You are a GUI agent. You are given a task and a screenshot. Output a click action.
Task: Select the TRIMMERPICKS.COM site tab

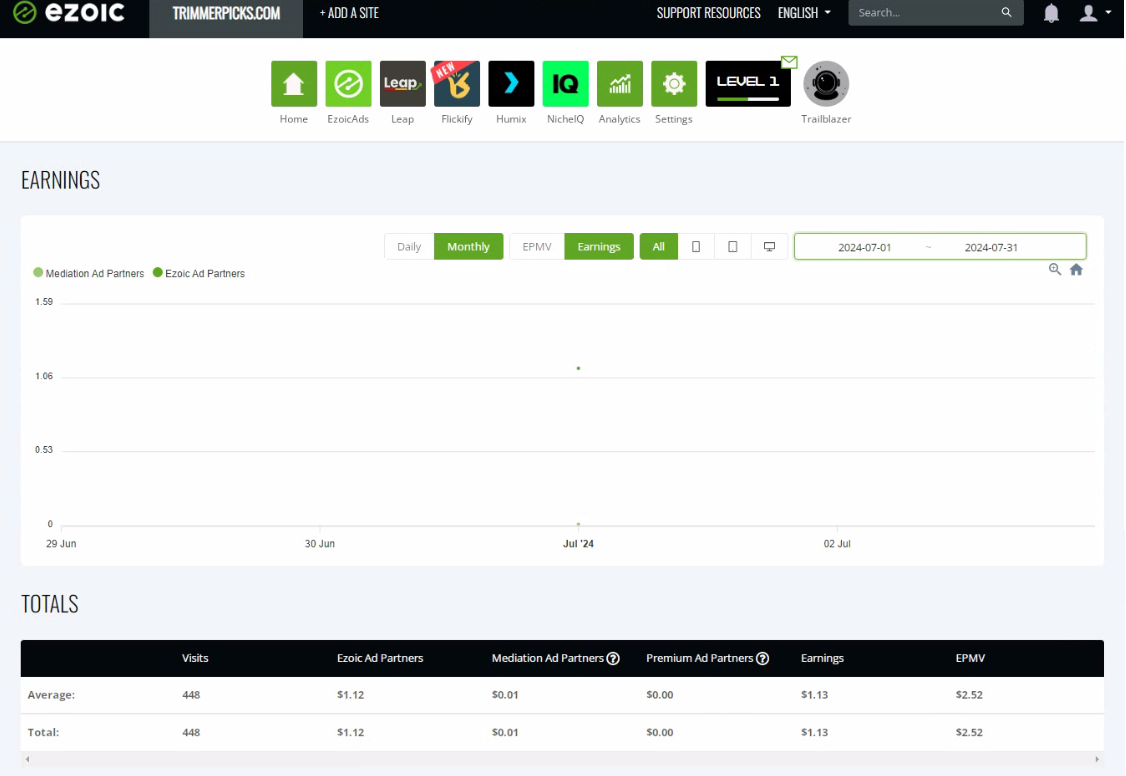226,14
